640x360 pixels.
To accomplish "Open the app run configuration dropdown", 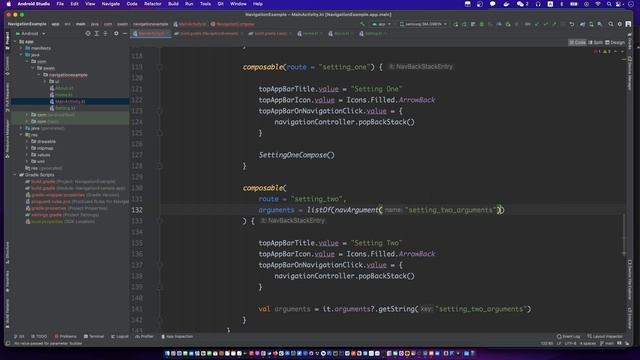I will (x=381, y=24).
